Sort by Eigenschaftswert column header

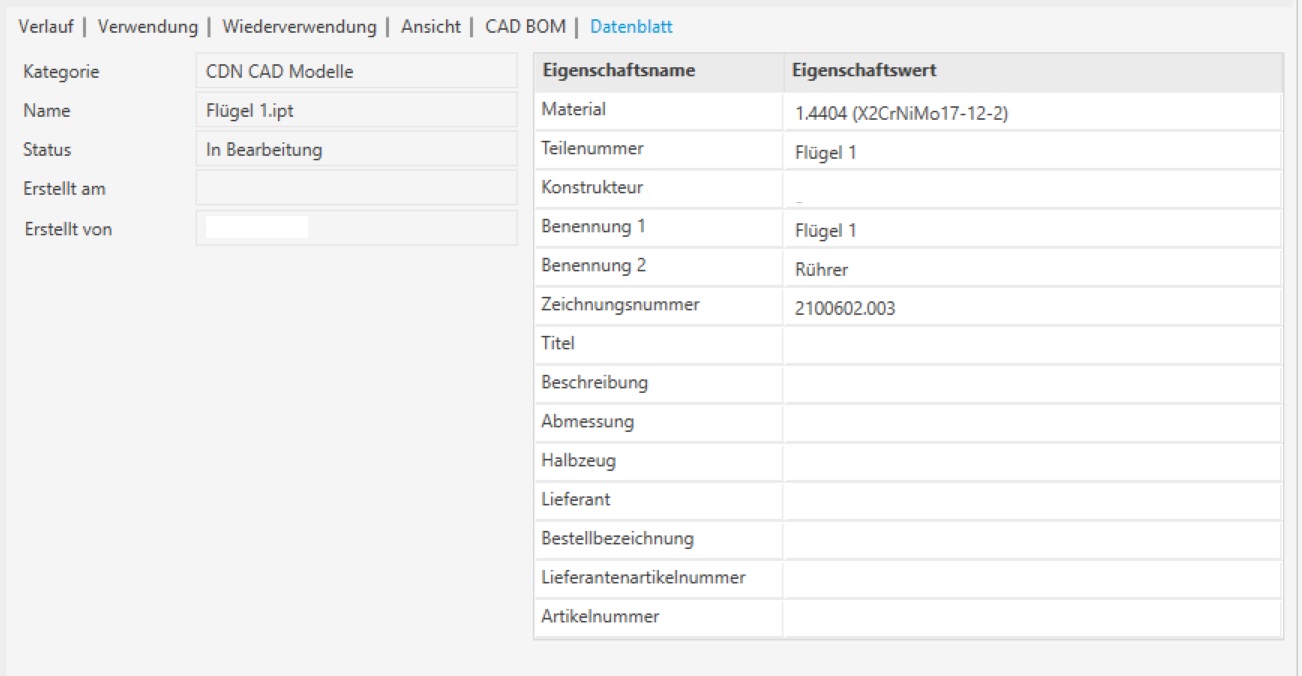(x=1033, y=71)
